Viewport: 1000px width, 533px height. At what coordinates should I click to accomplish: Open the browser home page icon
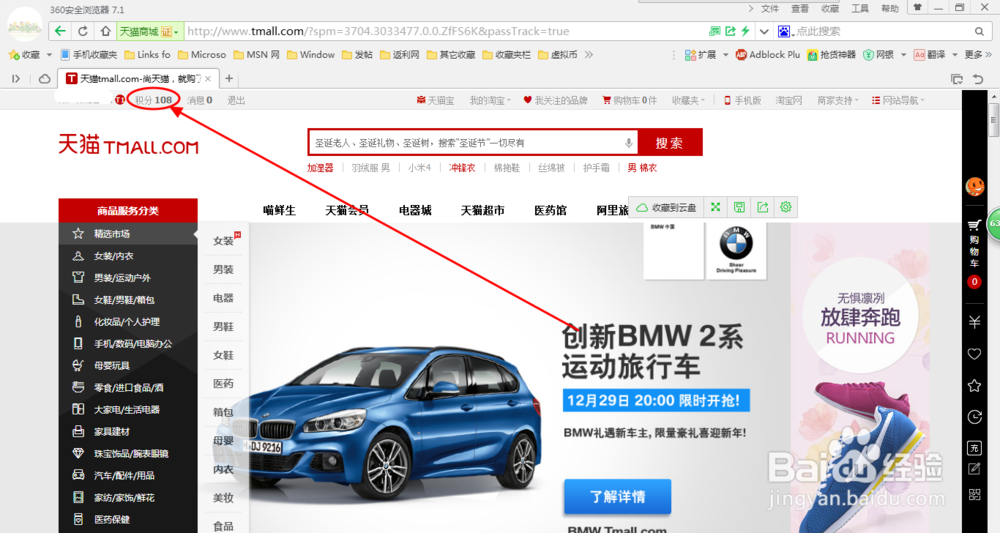(x=105, y=31)
